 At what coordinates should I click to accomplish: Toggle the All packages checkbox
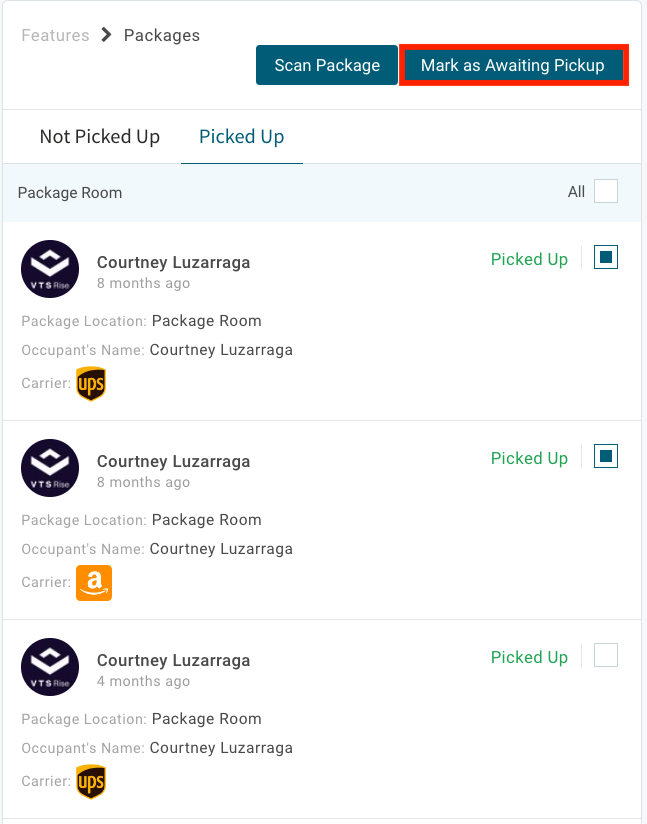[x=606, y=191]
